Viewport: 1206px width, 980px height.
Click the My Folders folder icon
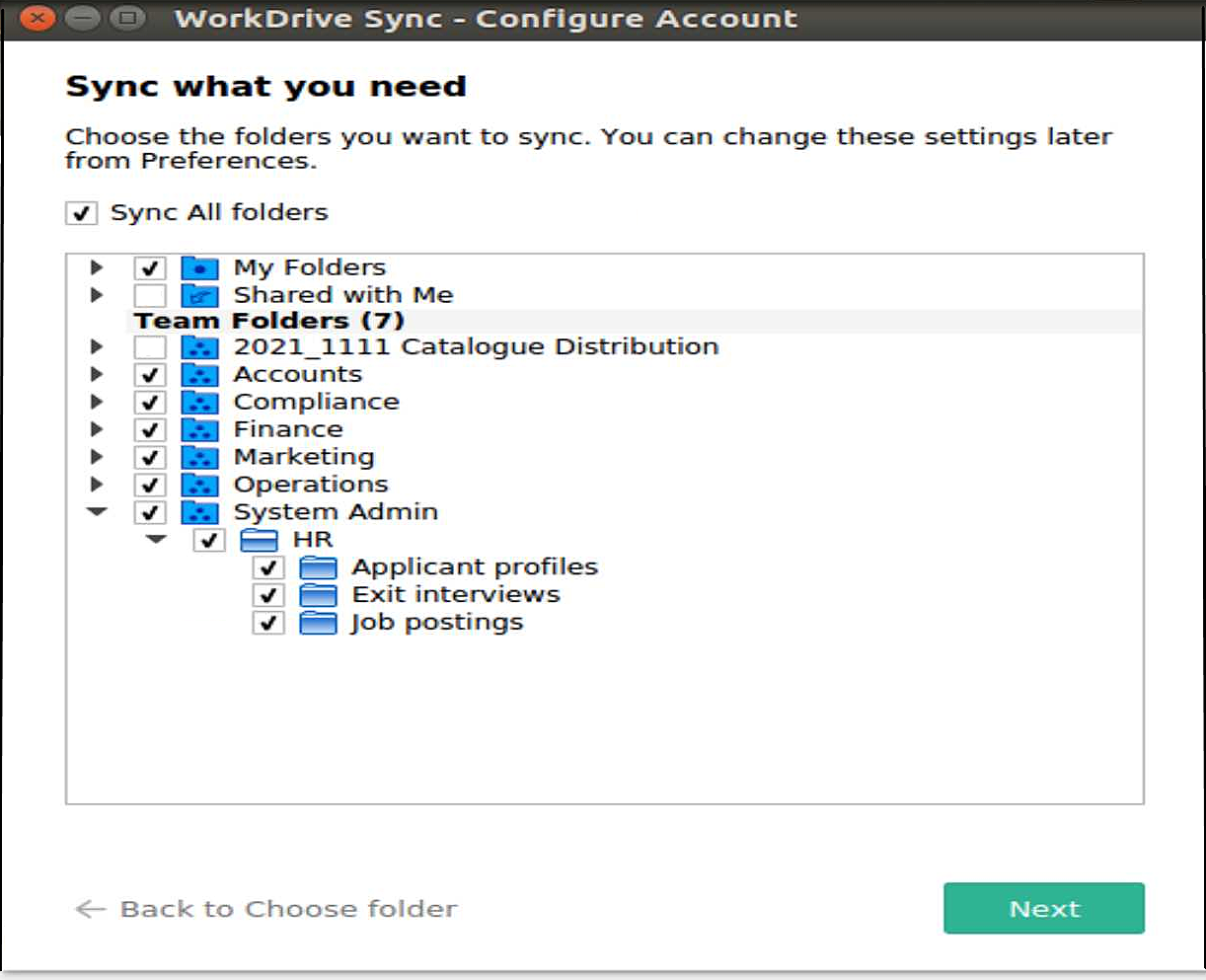[x=199, y=267]
